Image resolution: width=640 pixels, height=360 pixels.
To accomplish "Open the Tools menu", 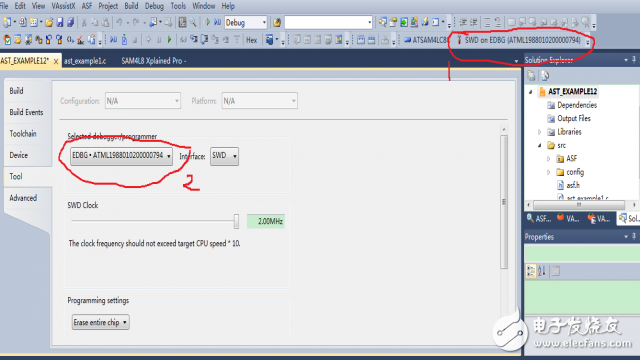I will 178,6.
